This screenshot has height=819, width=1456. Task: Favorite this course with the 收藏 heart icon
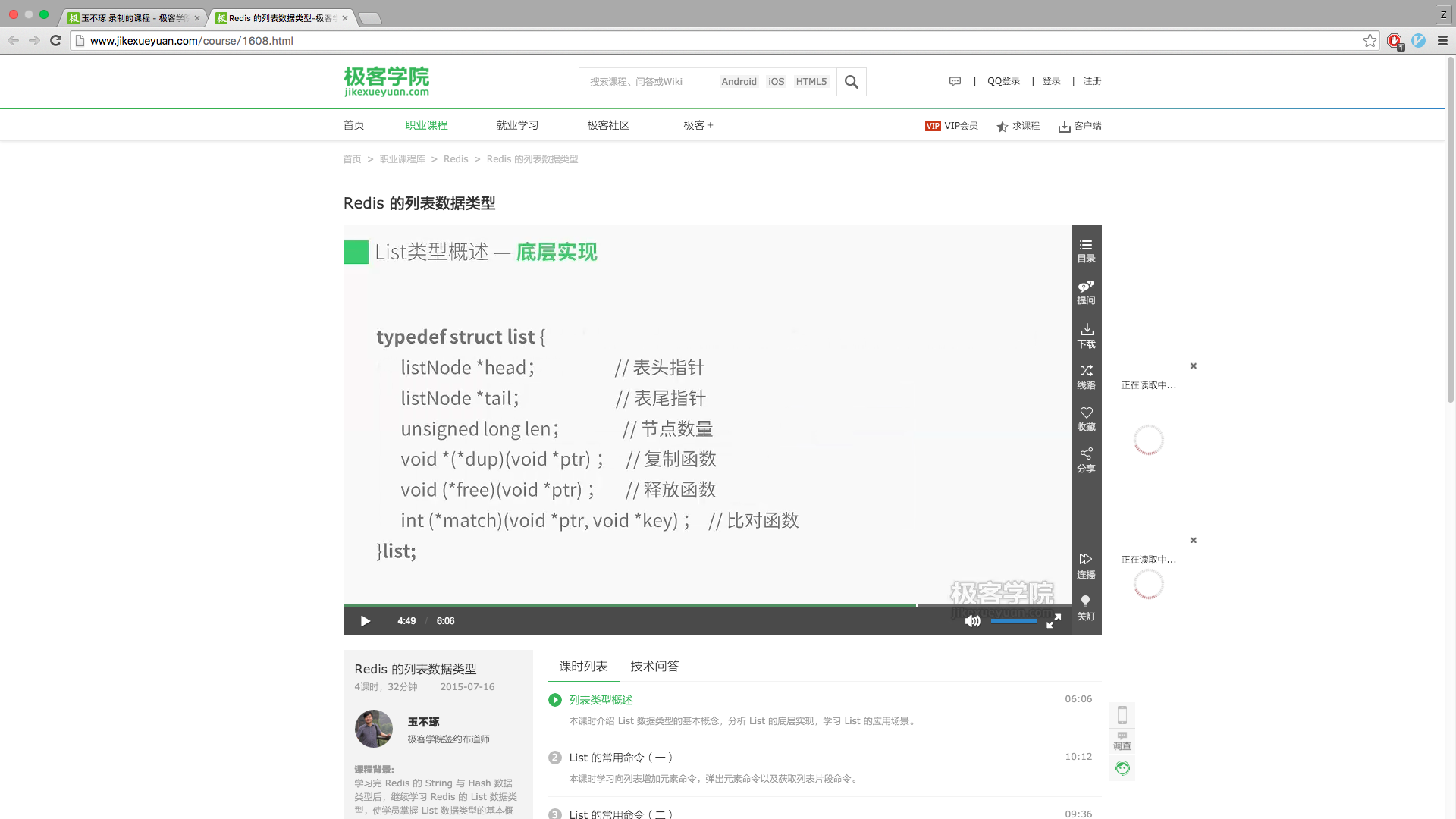pyautogui.click(x=1086, y=418)
